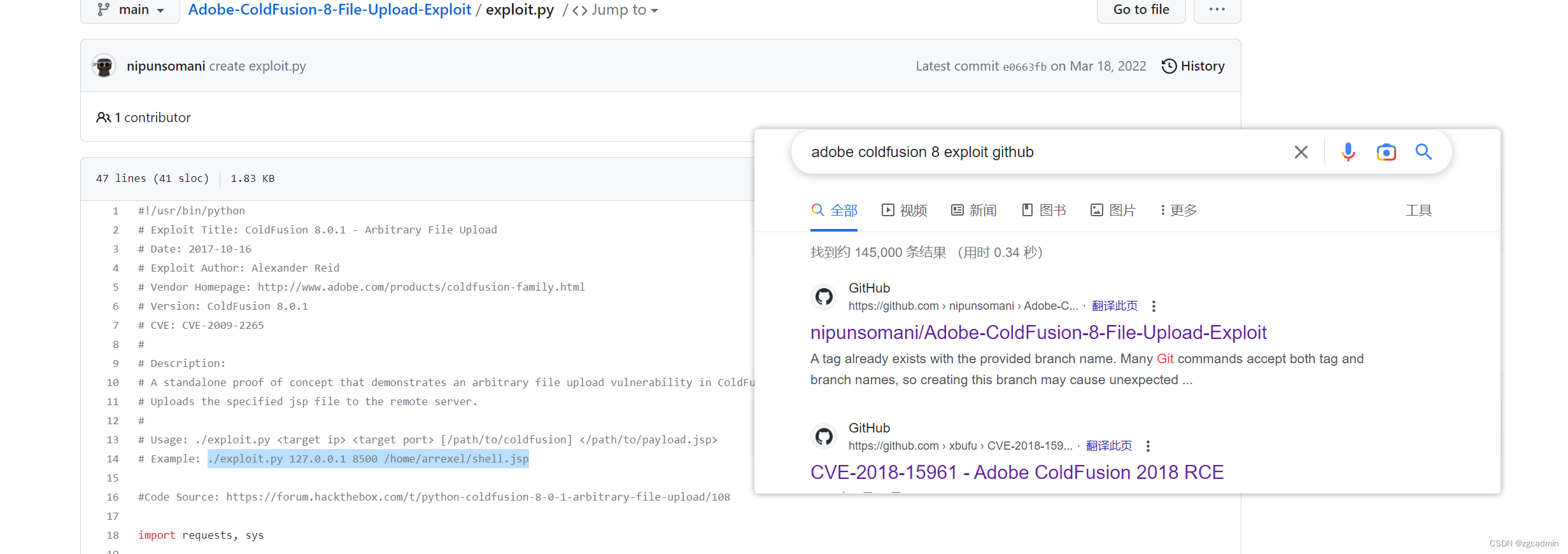Screen dimensions: 1568x554
Task: Click inside the Google search input field
Action: point(1044,152)
